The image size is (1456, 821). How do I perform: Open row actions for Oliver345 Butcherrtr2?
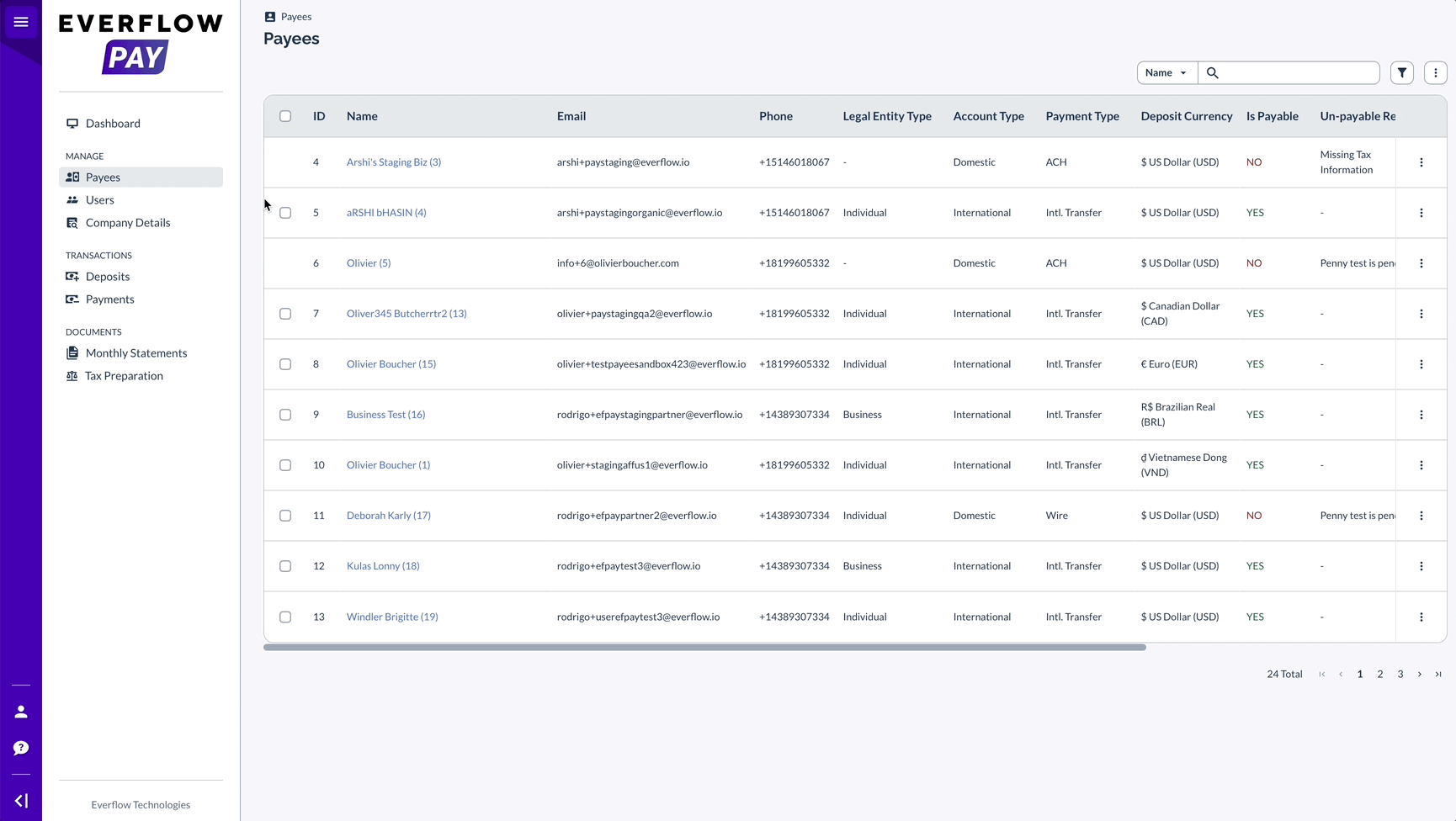click(x=1421, y=314)
